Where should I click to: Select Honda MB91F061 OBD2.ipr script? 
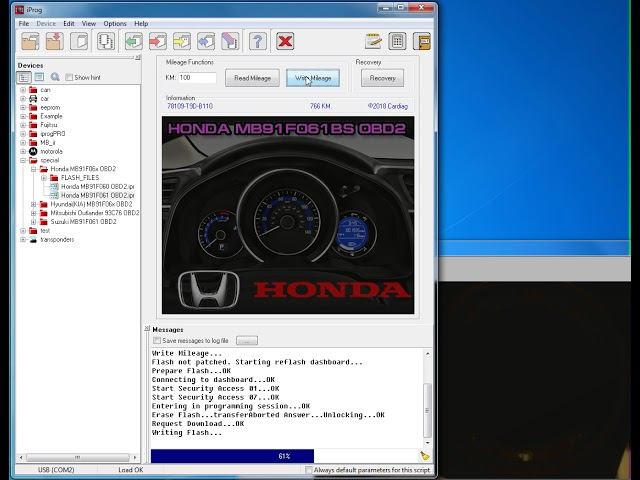point(98,196)
